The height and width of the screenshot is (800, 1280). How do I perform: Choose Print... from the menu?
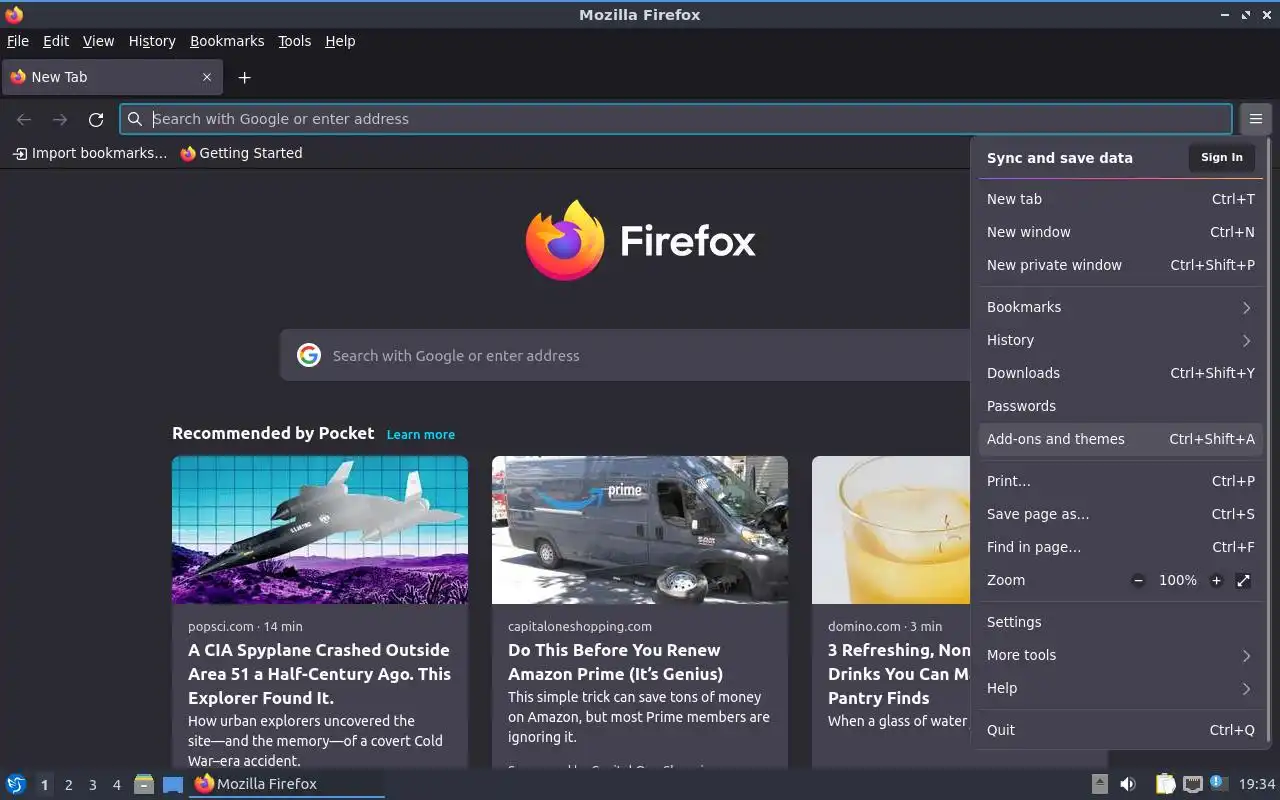[1119, 481]
